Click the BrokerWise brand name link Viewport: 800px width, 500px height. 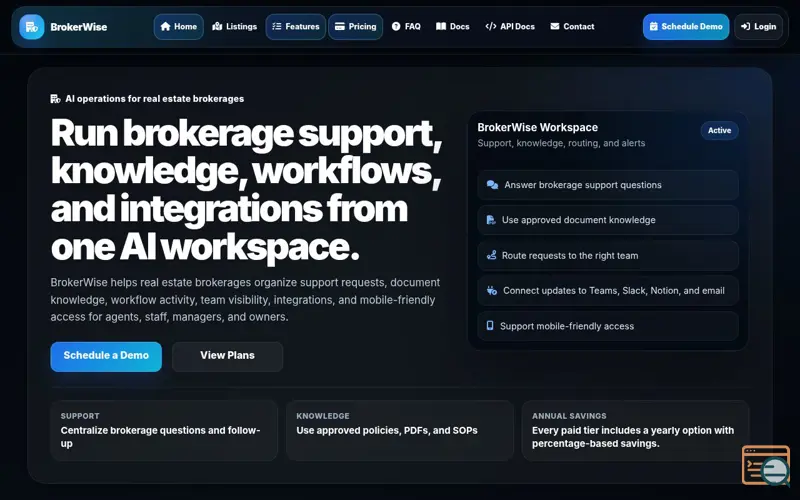pos(79,27)
